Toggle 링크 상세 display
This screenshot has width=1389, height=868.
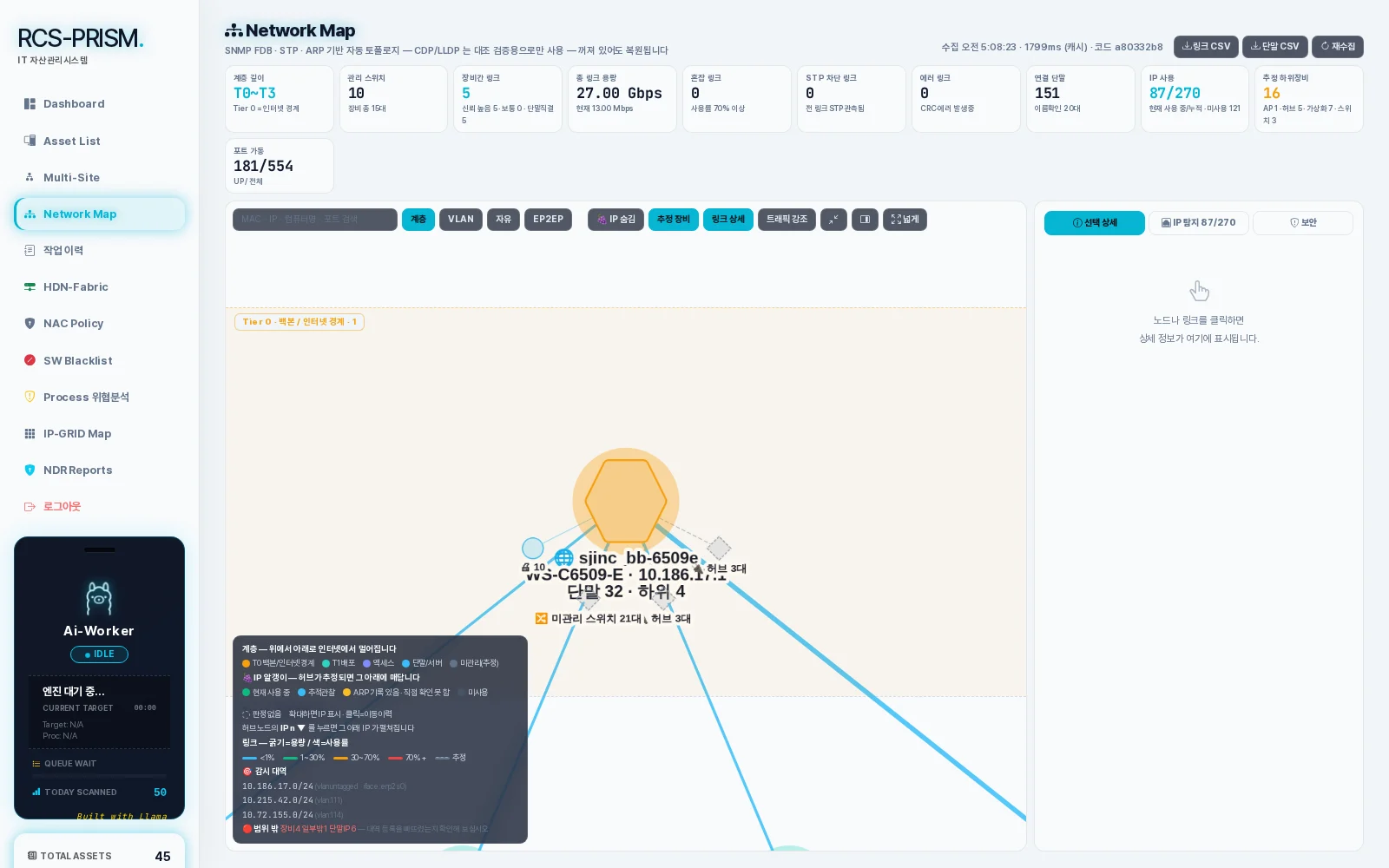(728, 220)
